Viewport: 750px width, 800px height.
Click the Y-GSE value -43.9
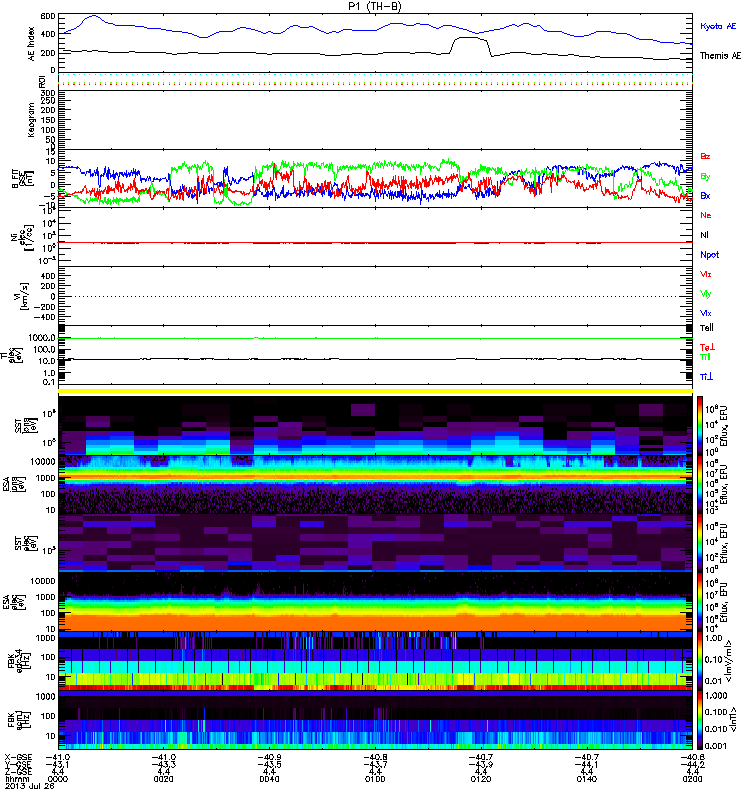[x=481, y=765]
